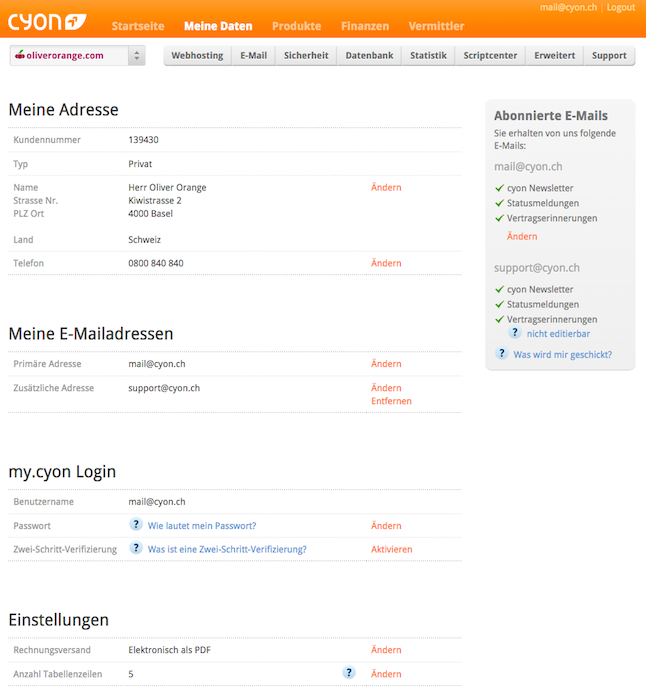
Task: Open Wie lautet mein Passwort? link
Action: (x=202, y=526)
